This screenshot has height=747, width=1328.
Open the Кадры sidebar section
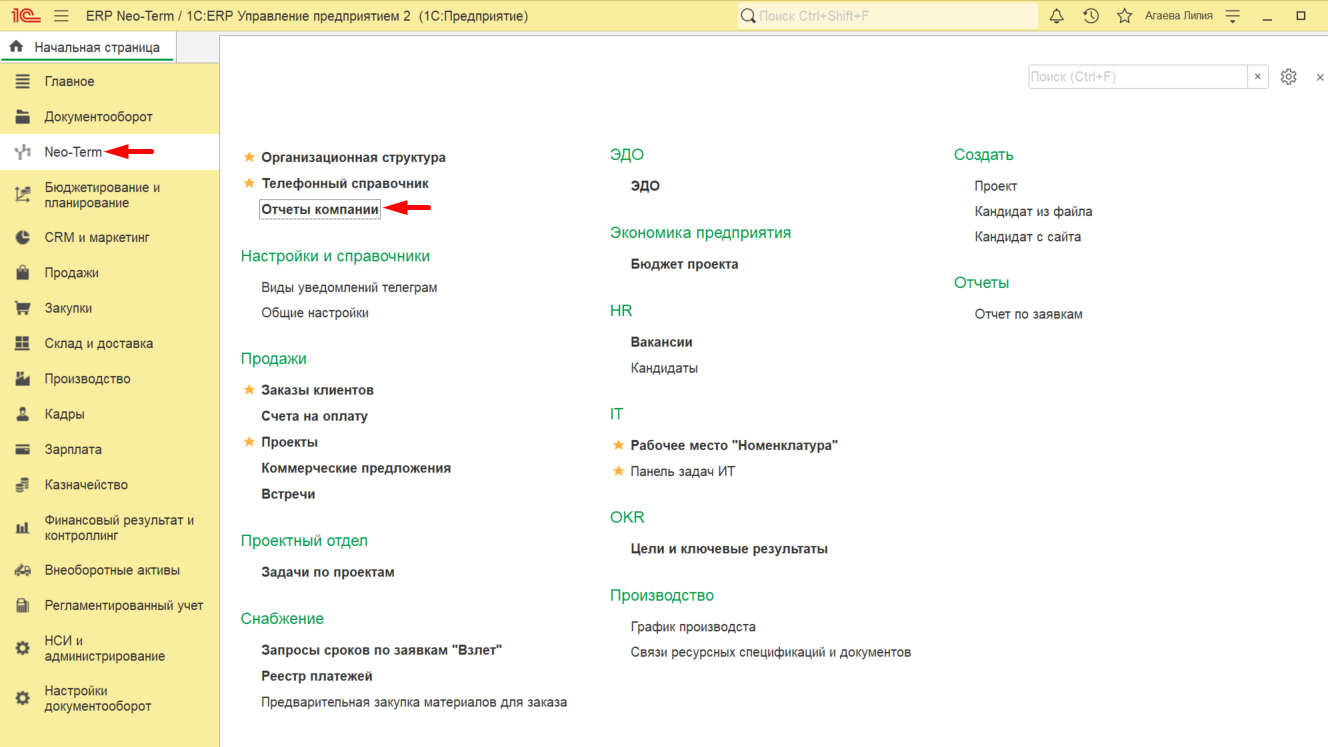[109, 414]
